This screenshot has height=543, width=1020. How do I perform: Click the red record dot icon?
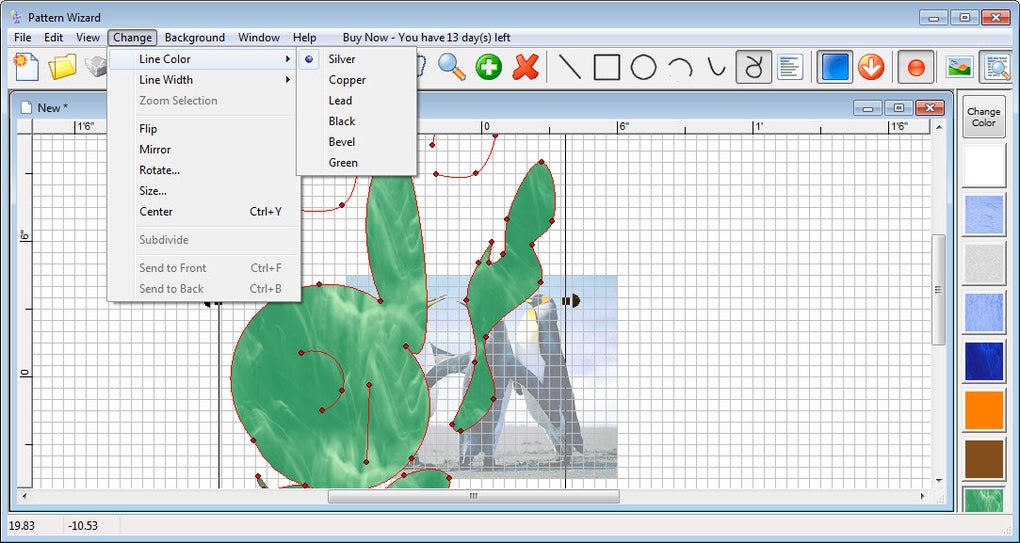916,67
